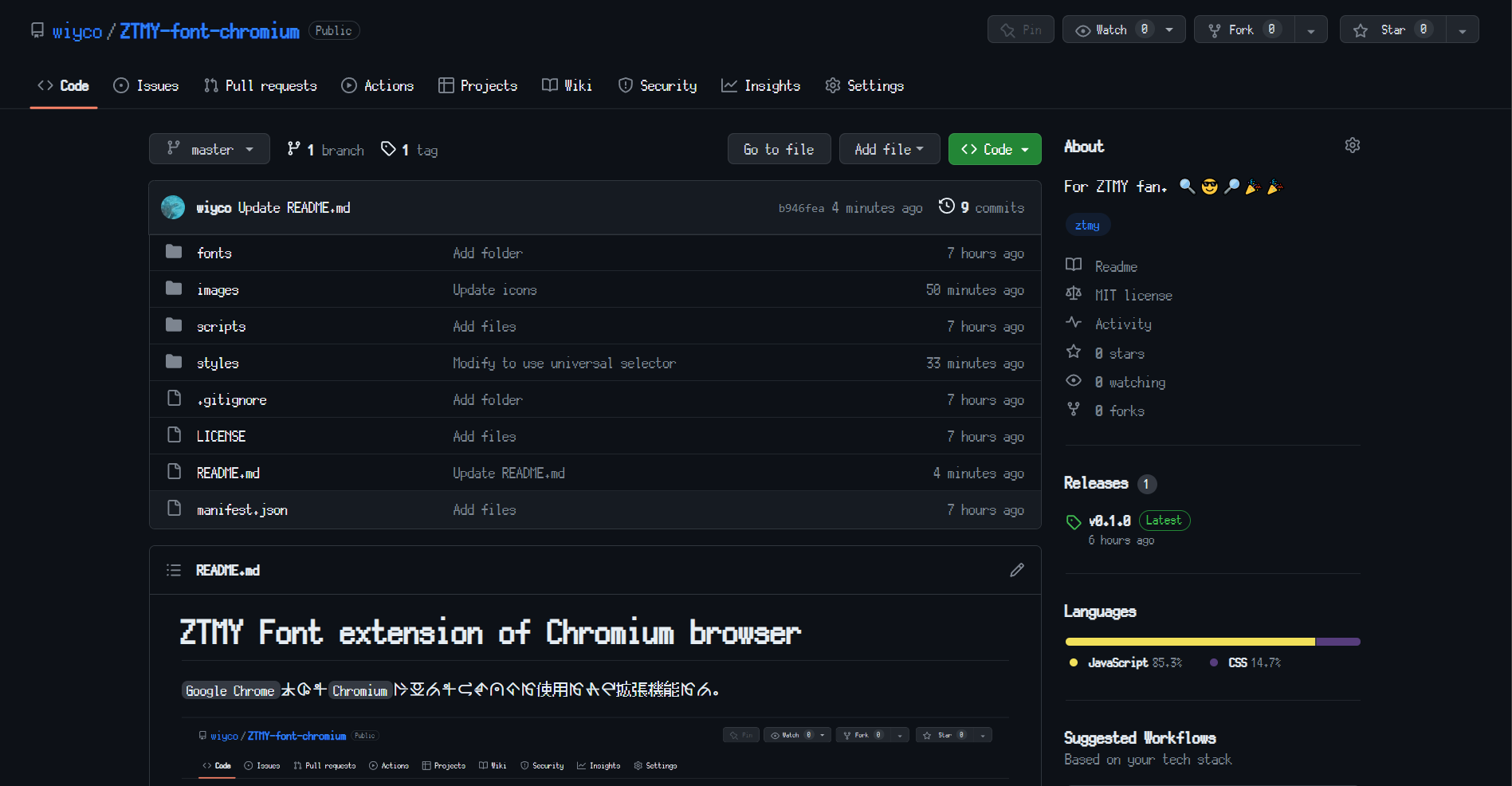This screenshot has width=1512, height=786.
Task: Edit README with the pencil icon
Action: [1017, 570]
